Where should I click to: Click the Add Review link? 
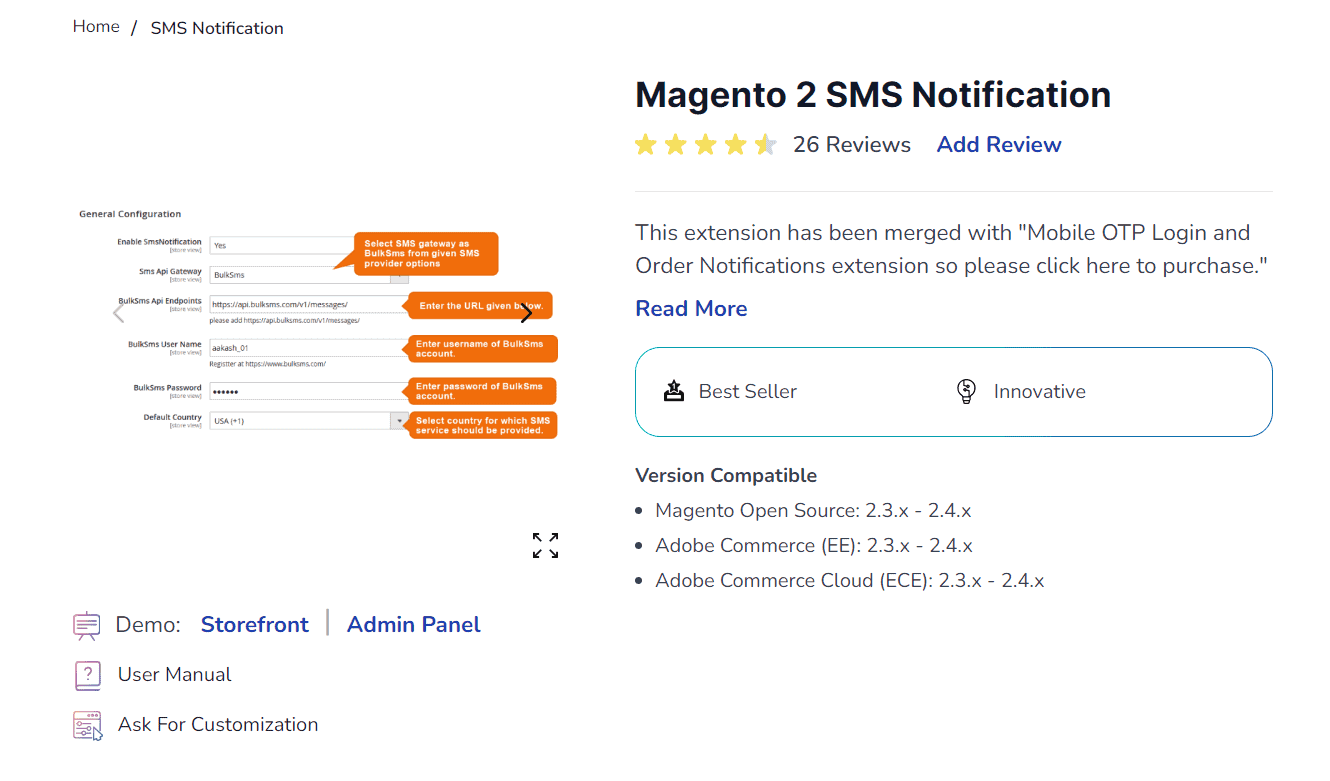998,144
